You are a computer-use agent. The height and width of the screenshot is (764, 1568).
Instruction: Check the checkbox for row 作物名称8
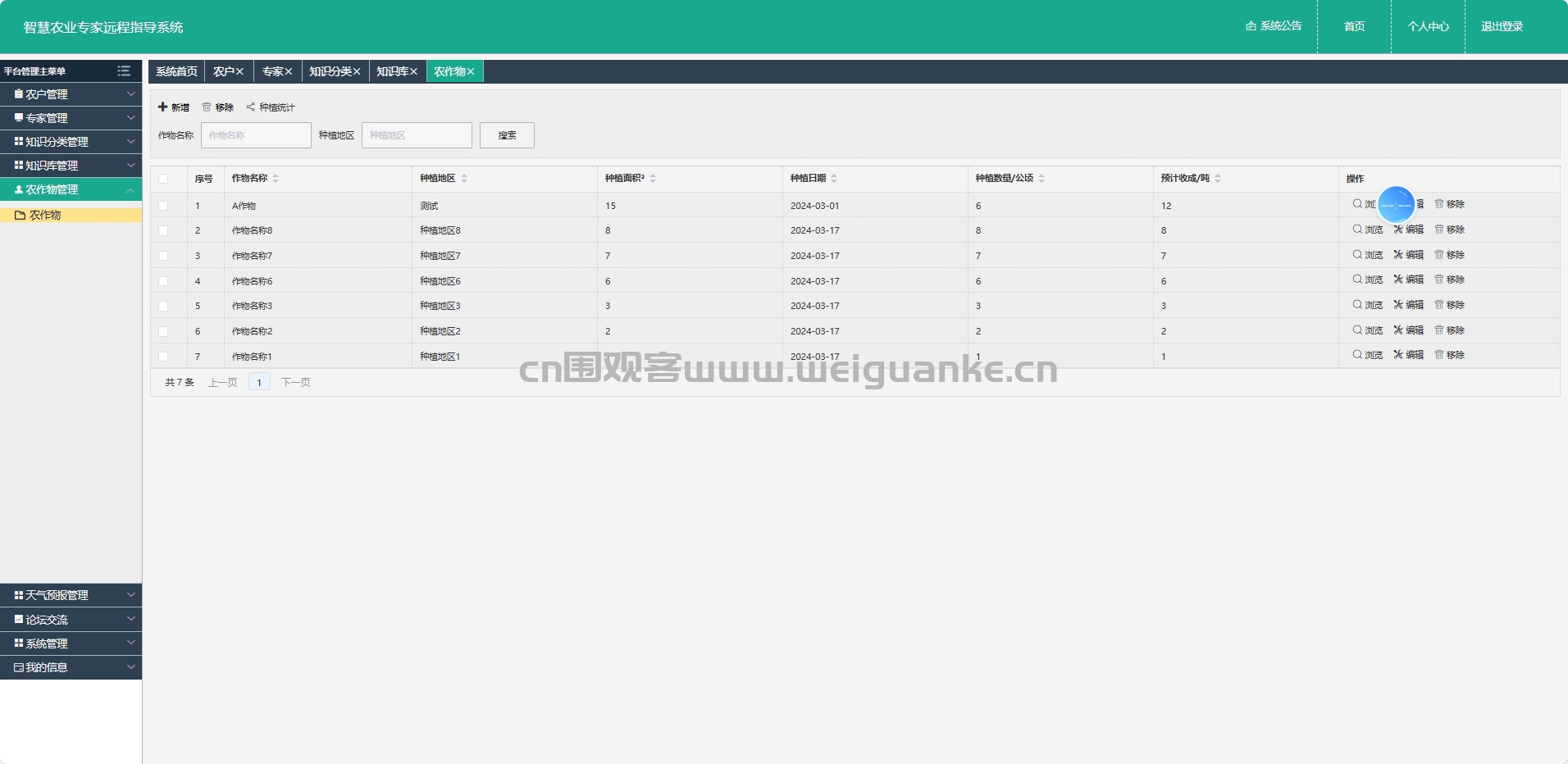point(163,231)
